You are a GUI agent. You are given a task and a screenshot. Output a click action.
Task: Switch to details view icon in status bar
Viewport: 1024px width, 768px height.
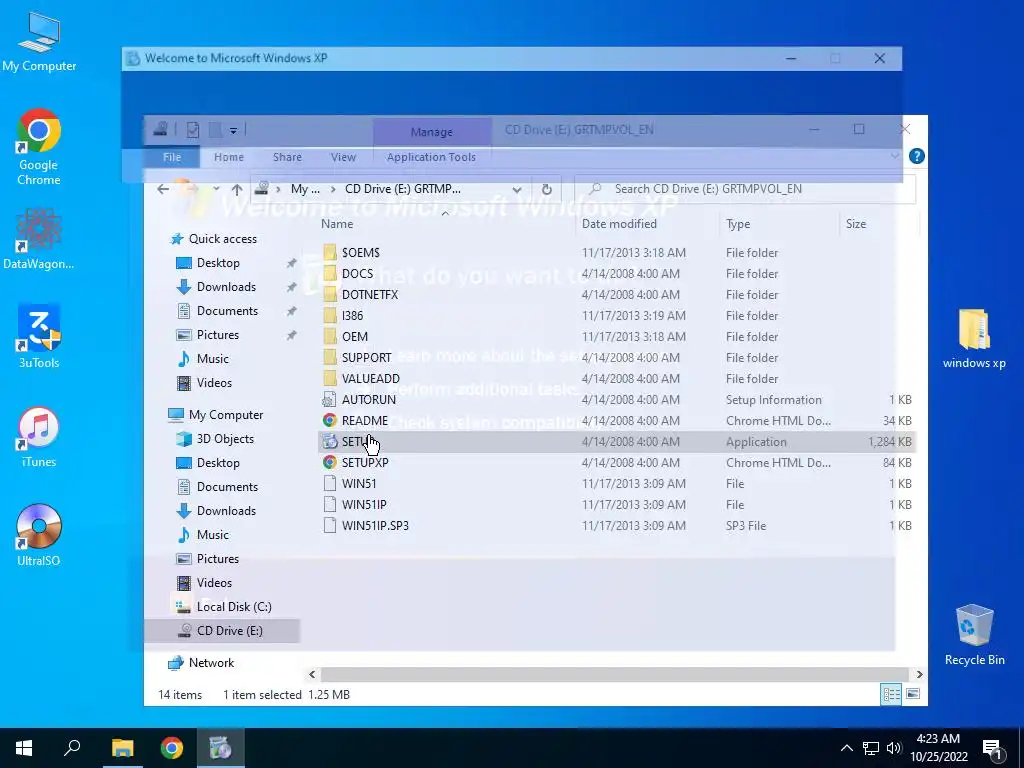(891, 694)
